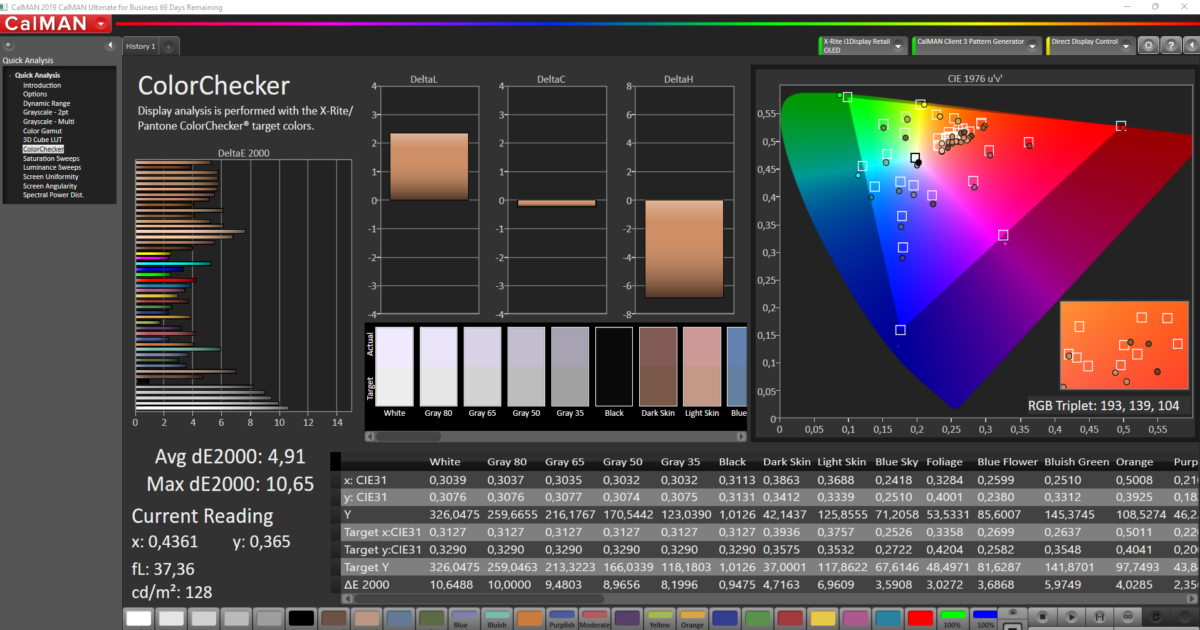Viewport: 1200px width, 630px height.
Task: Open the 3D Cube LUT page
Action: 42,139
